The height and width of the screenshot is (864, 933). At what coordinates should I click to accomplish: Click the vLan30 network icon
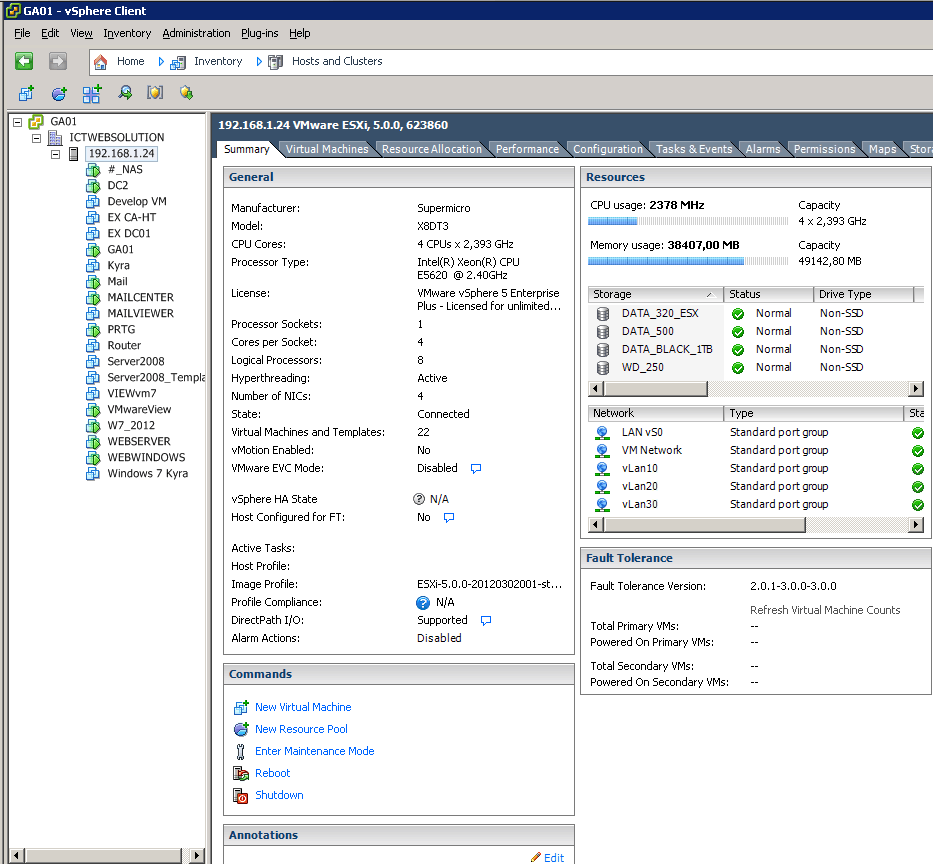[x=602, y=505]
